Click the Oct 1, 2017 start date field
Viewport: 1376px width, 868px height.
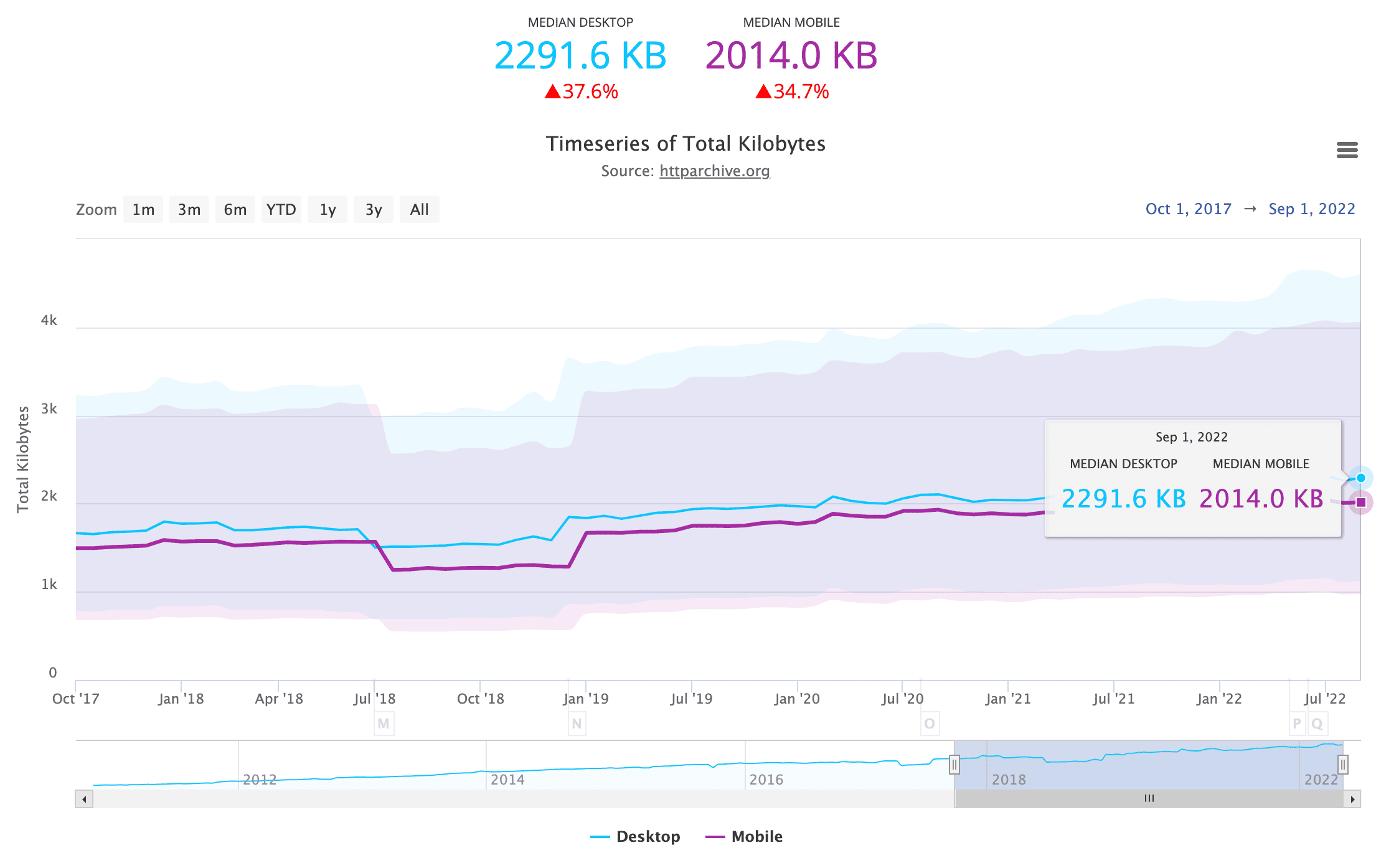1188,209
